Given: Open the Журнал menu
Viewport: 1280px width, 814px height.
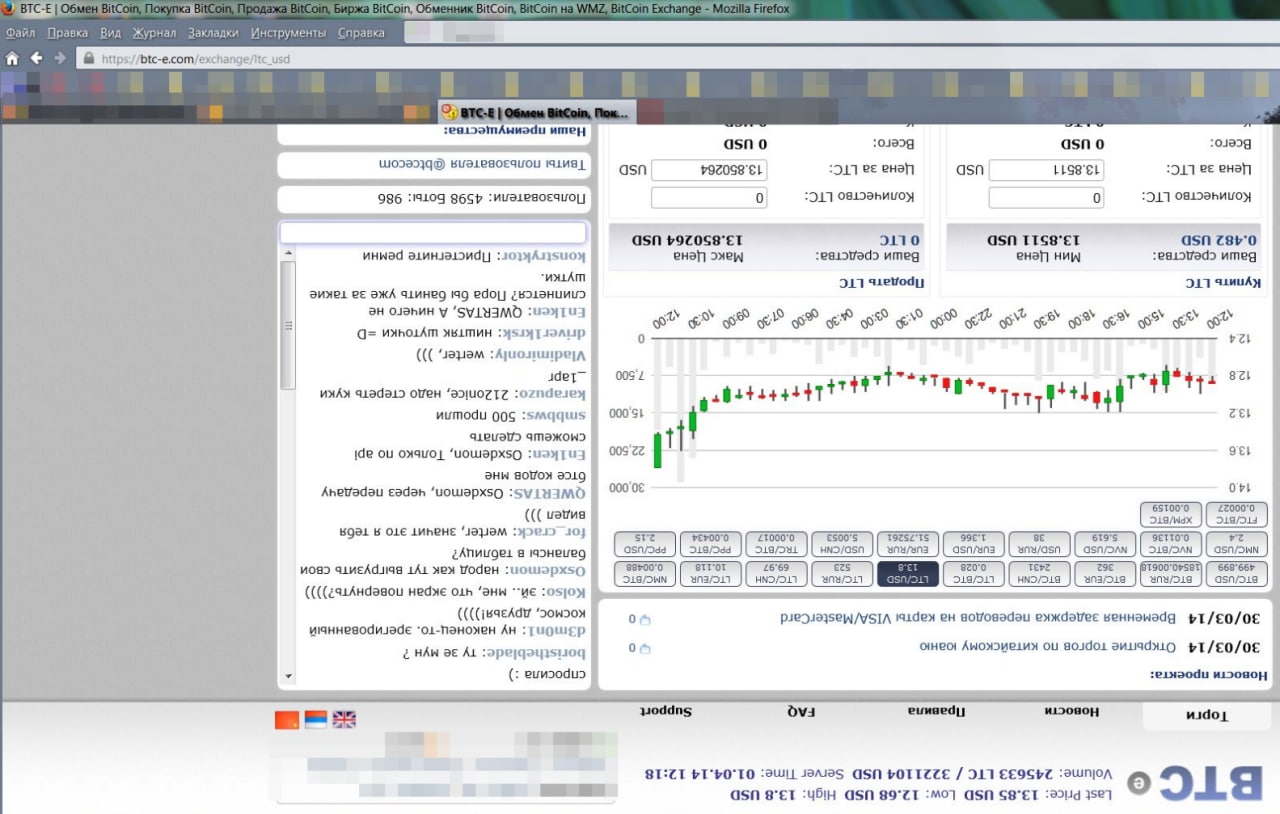Looking at the screenshot, I should click(154, 32).
